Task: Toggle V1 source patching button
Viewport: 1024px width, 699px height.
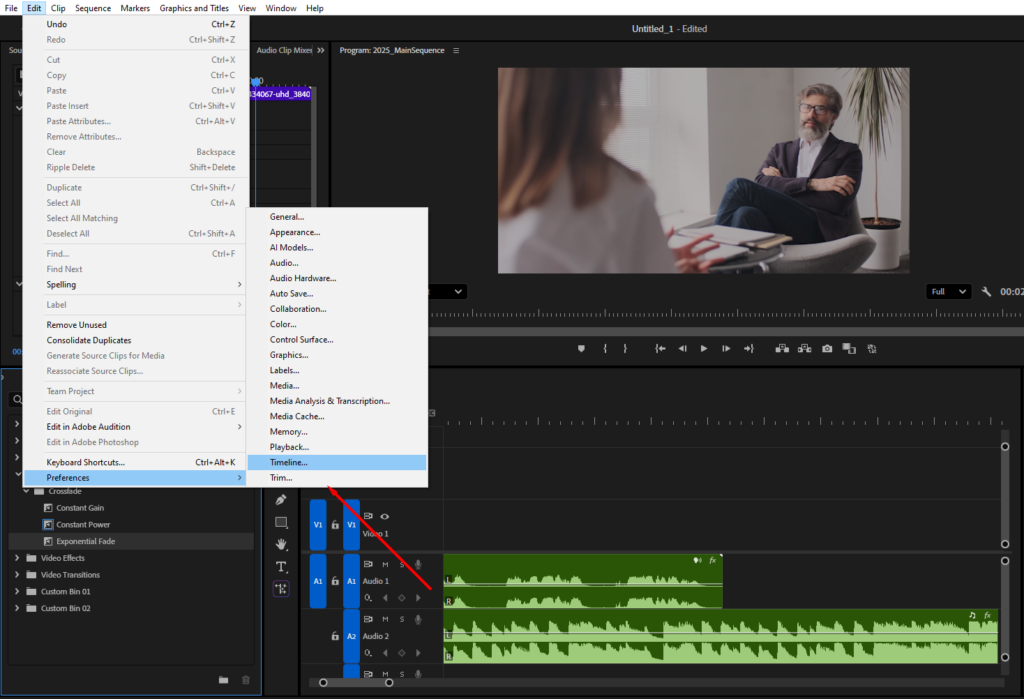Action: pyautogui.click(x=318, y=525)
